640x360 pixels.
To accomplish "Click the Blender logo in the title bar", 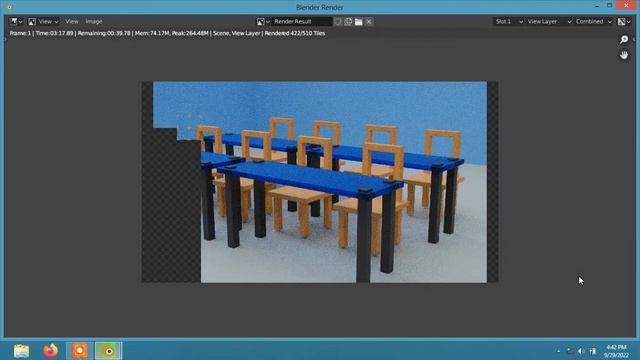I will pyautogui.click(x=9, y=7).
